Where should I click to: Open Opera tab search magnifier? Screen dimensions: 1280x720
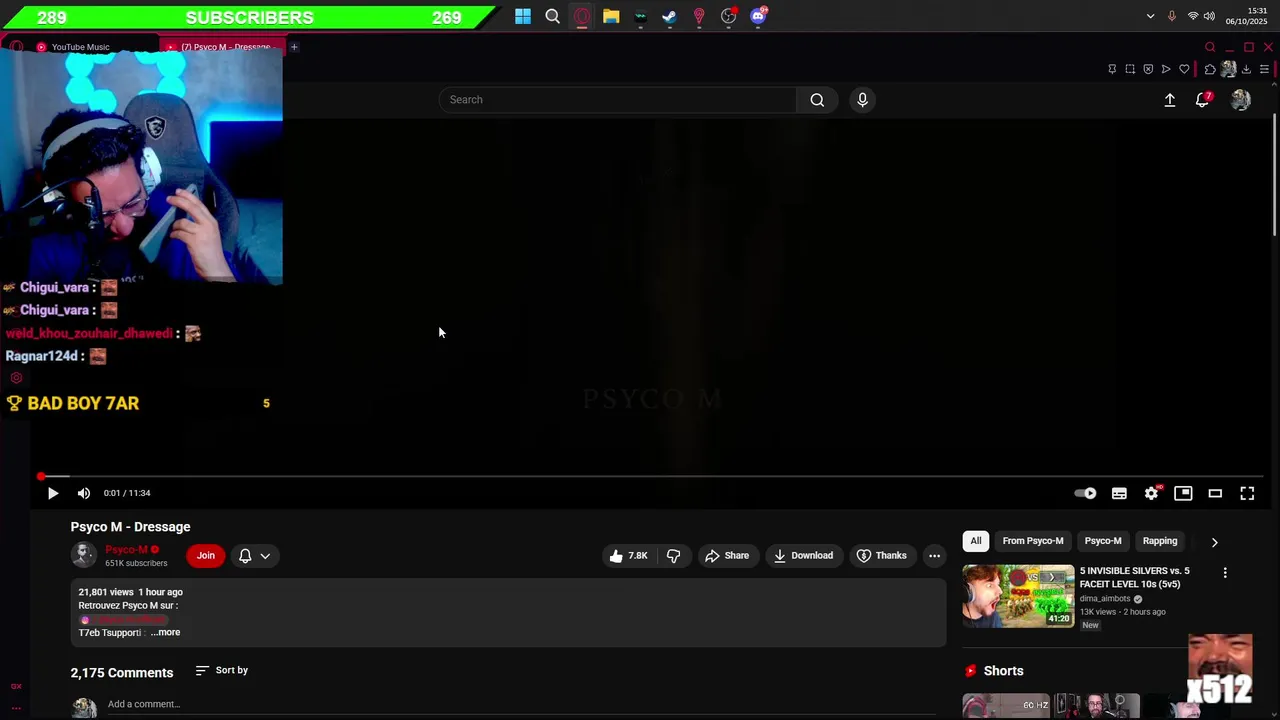coord(1210,47)
